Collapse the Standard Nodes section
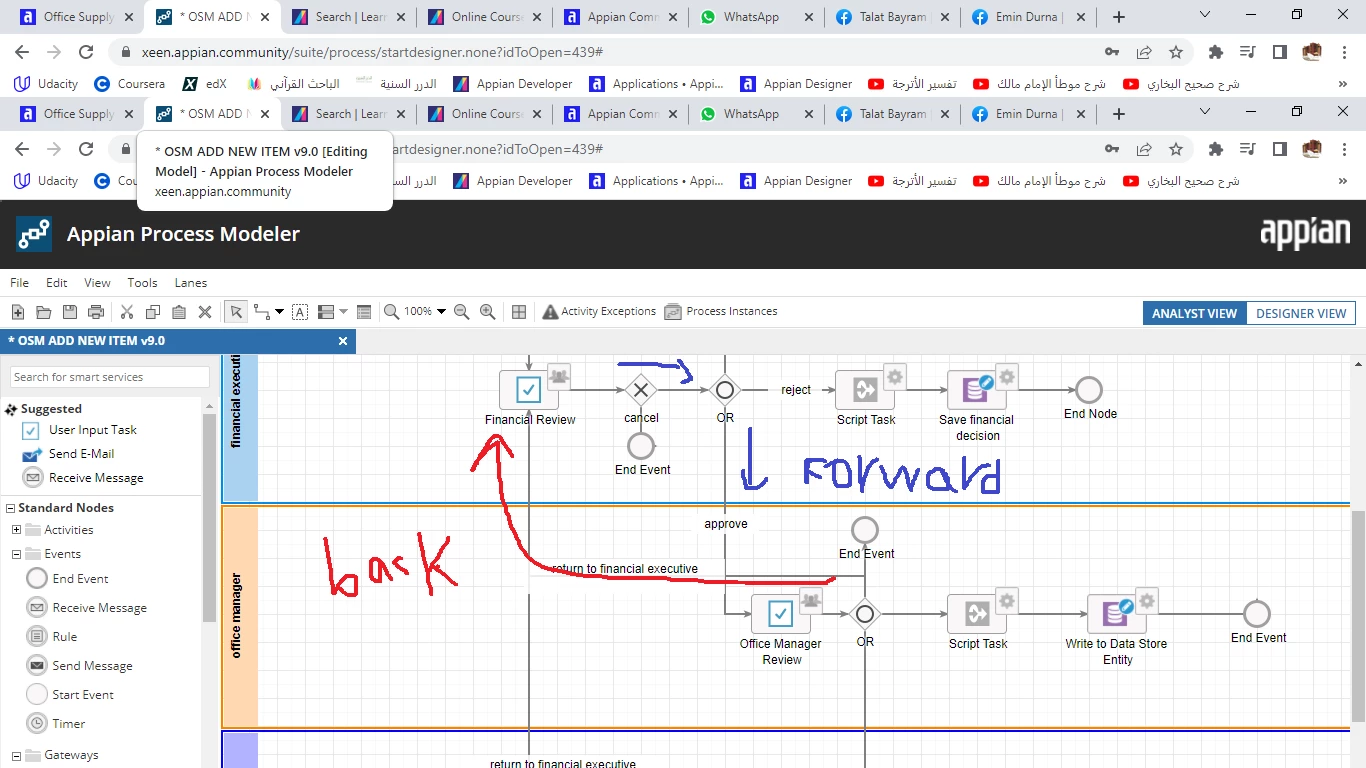This screenshot has width=1366, height=768. pos(10,508)
